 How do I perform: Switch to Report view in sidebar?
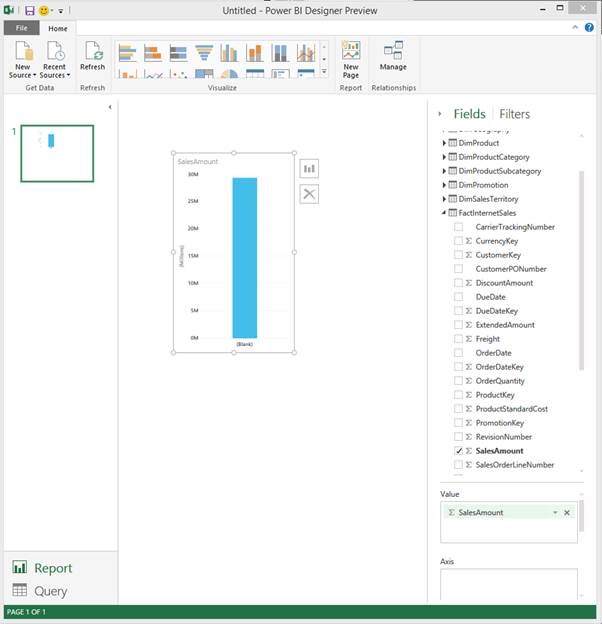42,567
